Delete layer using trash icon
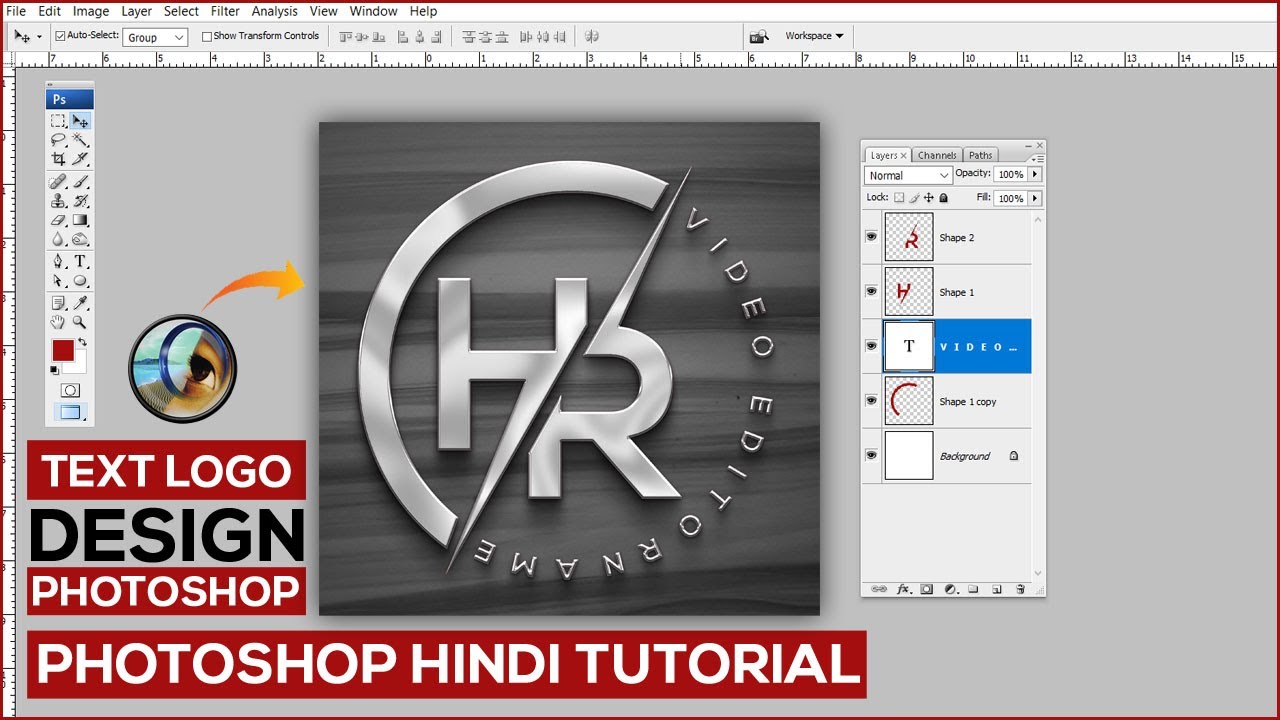The width and height of the screenshot is (1280, 720). tap(1021, 589)
